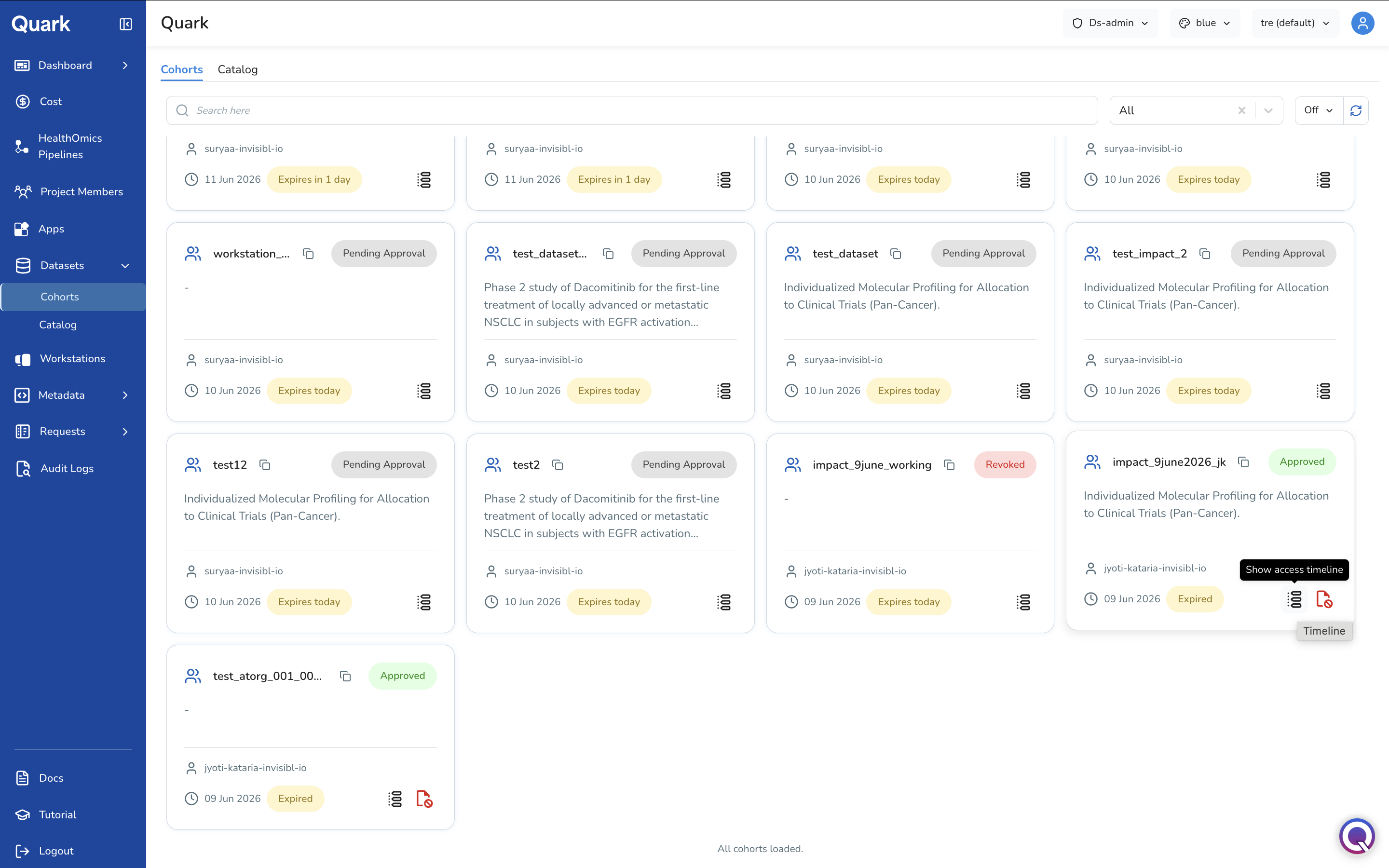Expand the Metadata submenu

tap(125, 395)
